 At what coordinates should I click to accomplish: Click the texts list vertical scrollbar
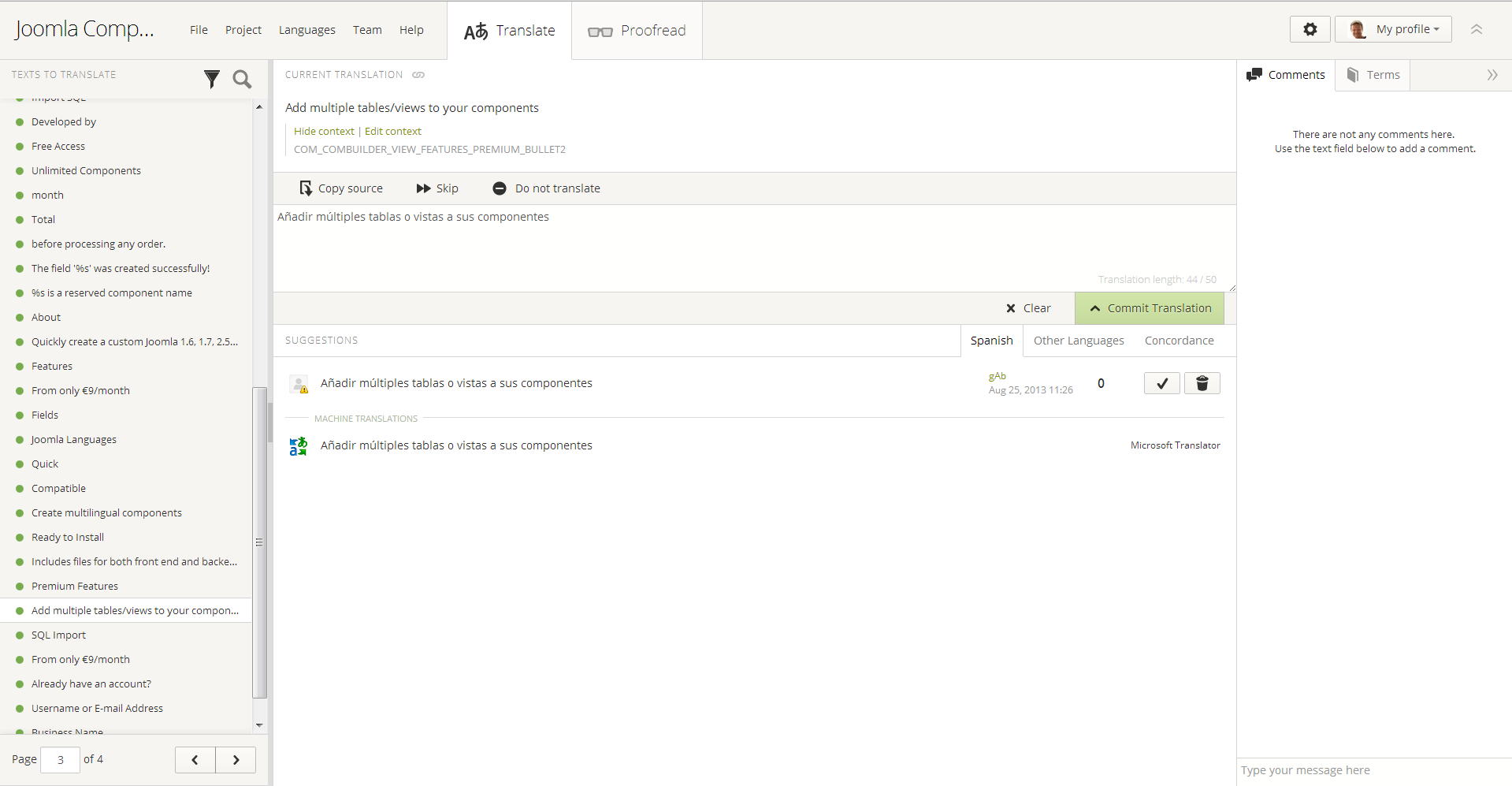[259, 542]
